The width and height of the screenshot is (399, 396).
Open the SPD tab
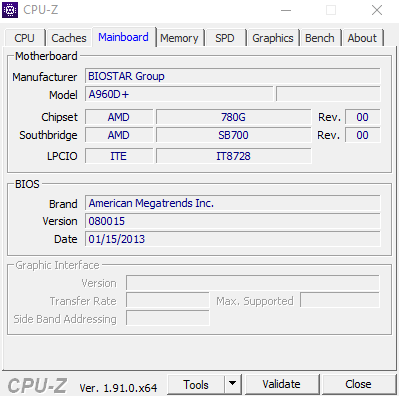pos(225,38)
